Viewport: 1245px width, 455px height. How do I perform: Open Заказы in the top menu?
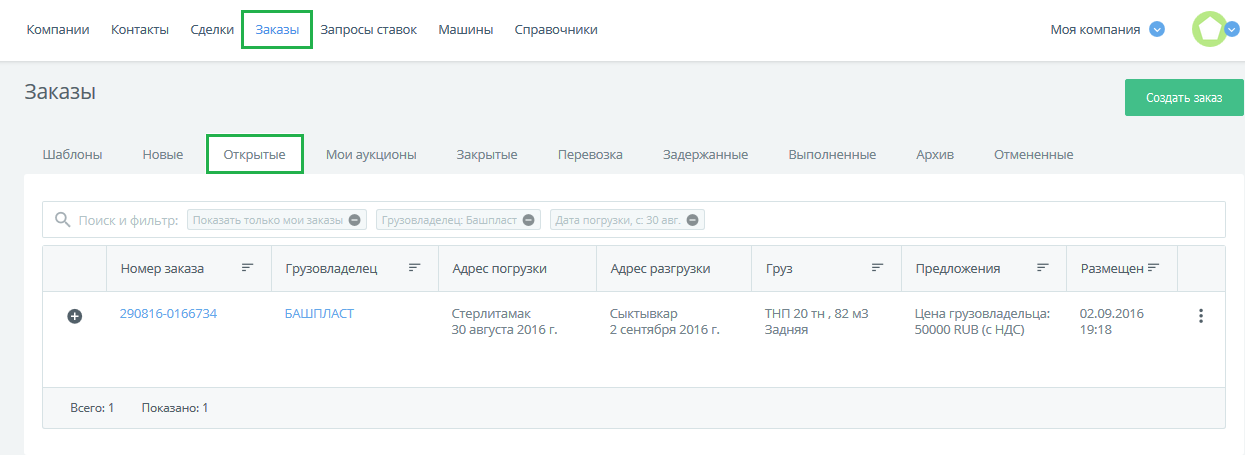coord(277,30)
